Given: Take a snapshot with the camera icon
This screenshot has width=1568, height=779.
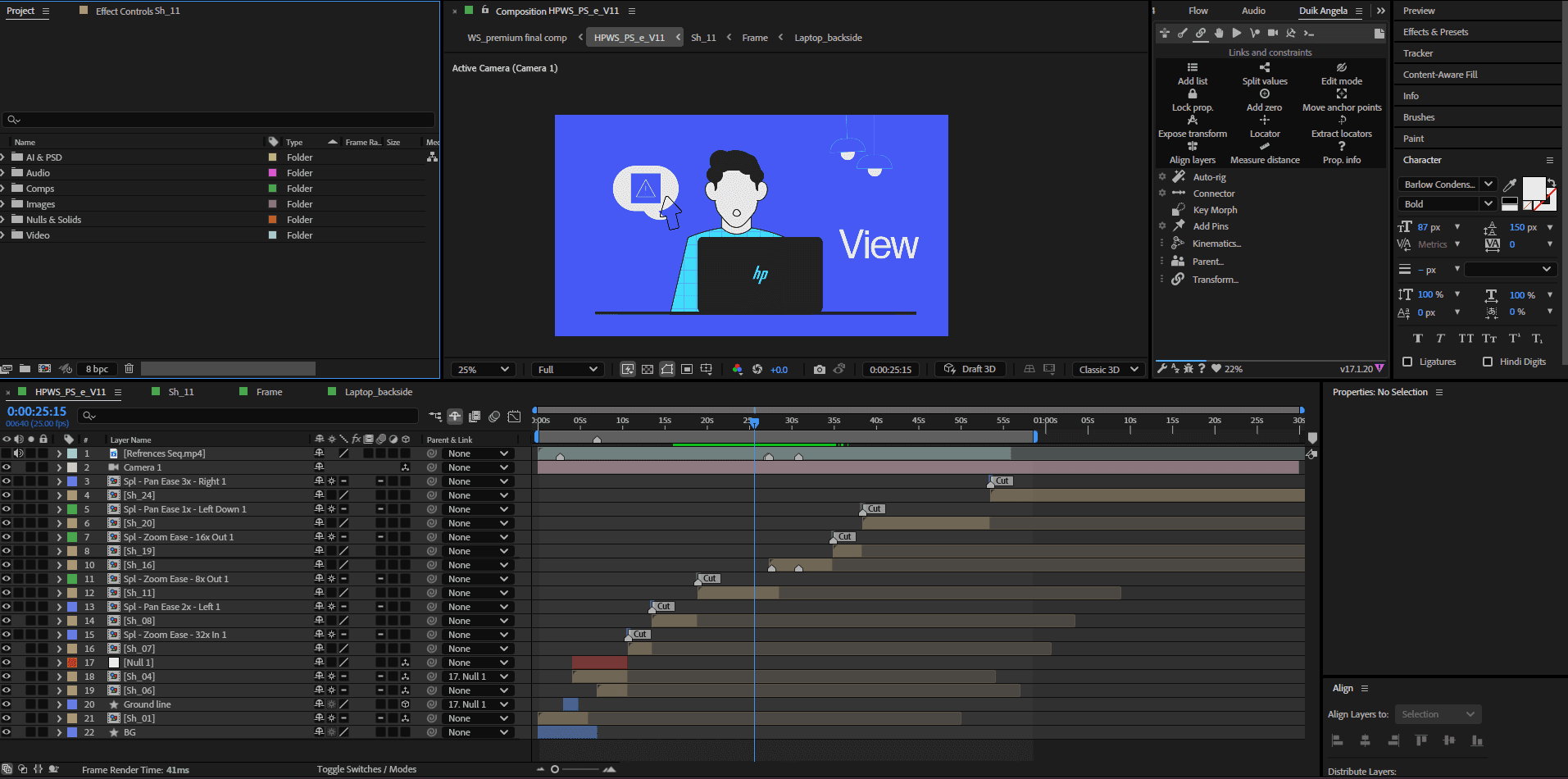Looking at the screenshot, I should click(819, 369).
